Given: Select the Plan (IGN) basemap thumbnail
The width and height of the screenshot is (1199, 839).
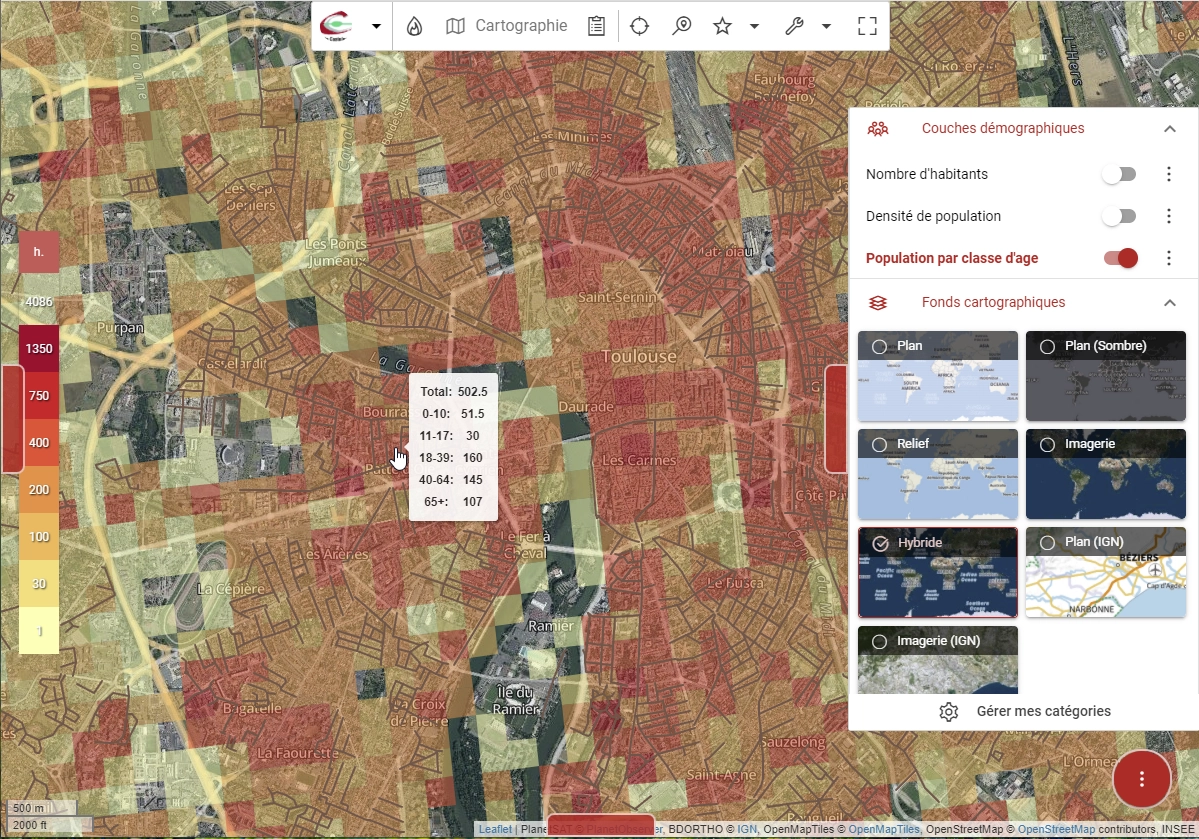Looking at the screenshot, I should coord(1105,572).
